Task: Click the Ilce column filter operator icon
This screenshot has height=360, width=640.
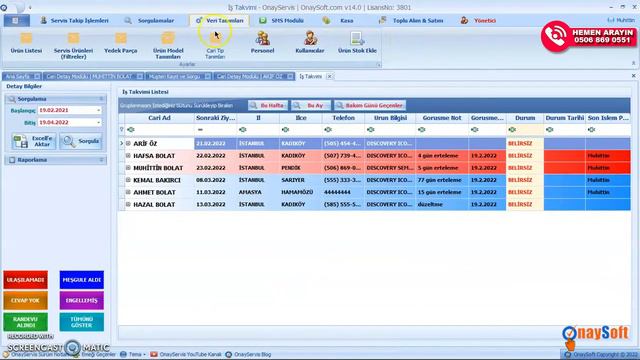Action: tap(285, 129)
